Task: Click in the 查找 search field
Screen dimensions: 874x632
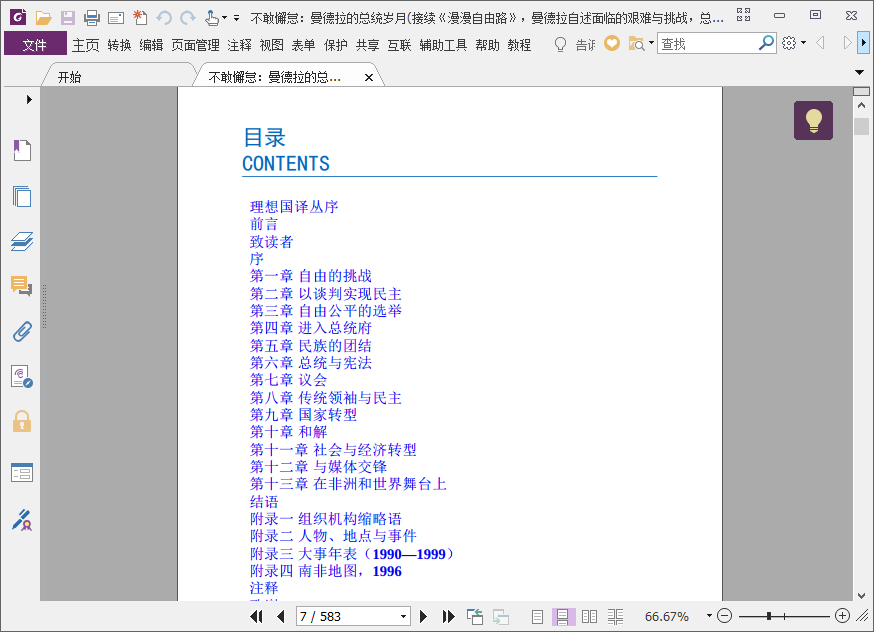Action: 707,43
